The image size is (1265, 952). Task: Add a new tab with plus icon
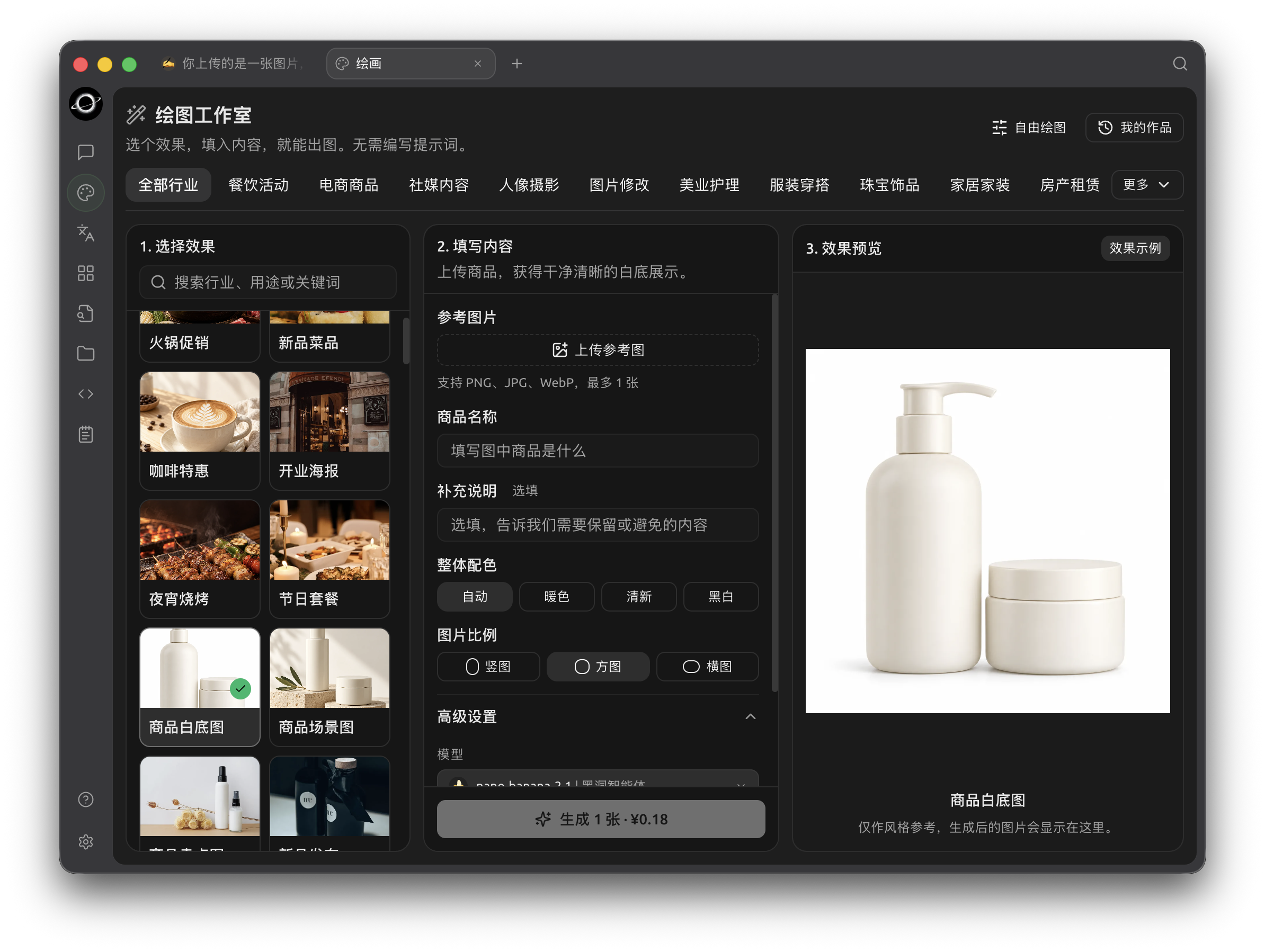point(517,64)
